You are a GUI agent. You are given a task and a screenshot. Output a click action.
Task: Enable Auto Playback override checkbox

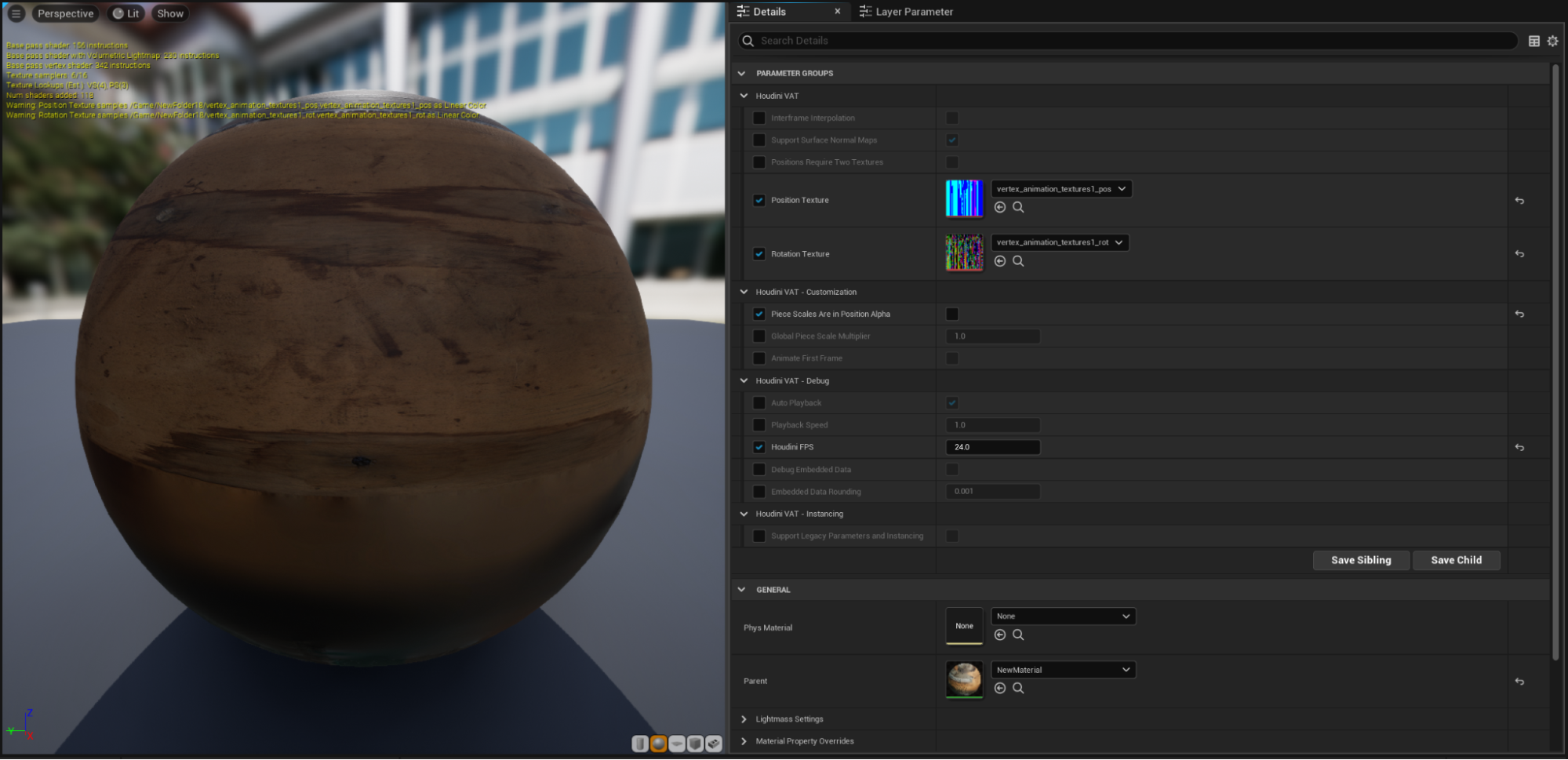click(759, 402)
